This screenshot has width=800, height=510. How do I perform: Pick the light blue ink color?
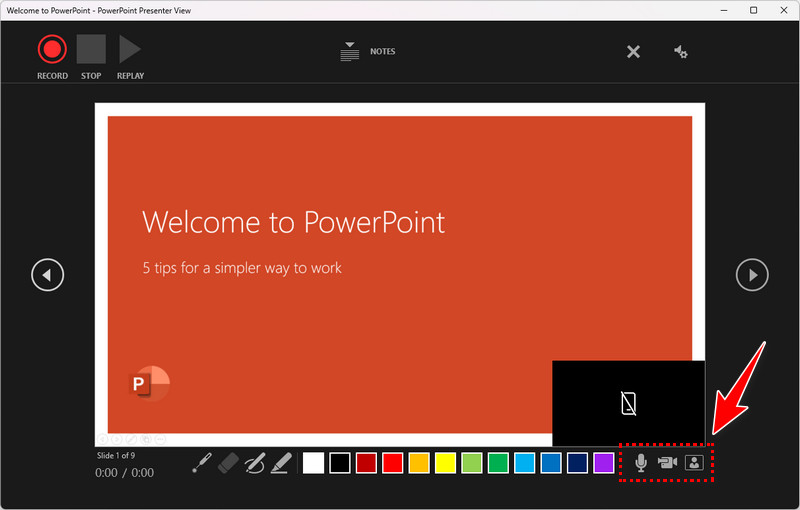coord(524,463)
